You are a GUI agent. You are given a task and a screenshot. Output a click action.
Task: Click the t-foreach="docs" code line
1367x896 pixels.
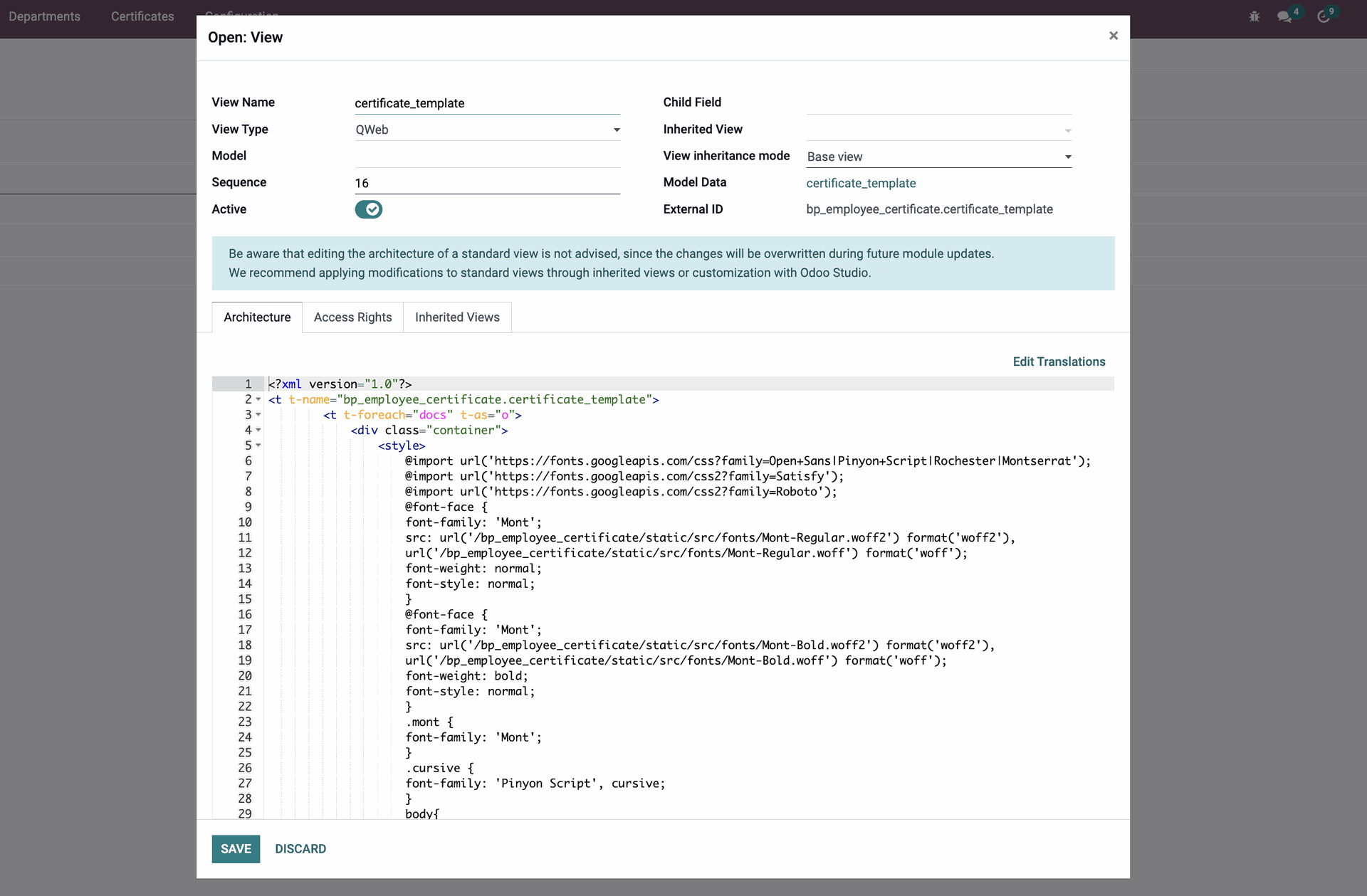point(422,415)
